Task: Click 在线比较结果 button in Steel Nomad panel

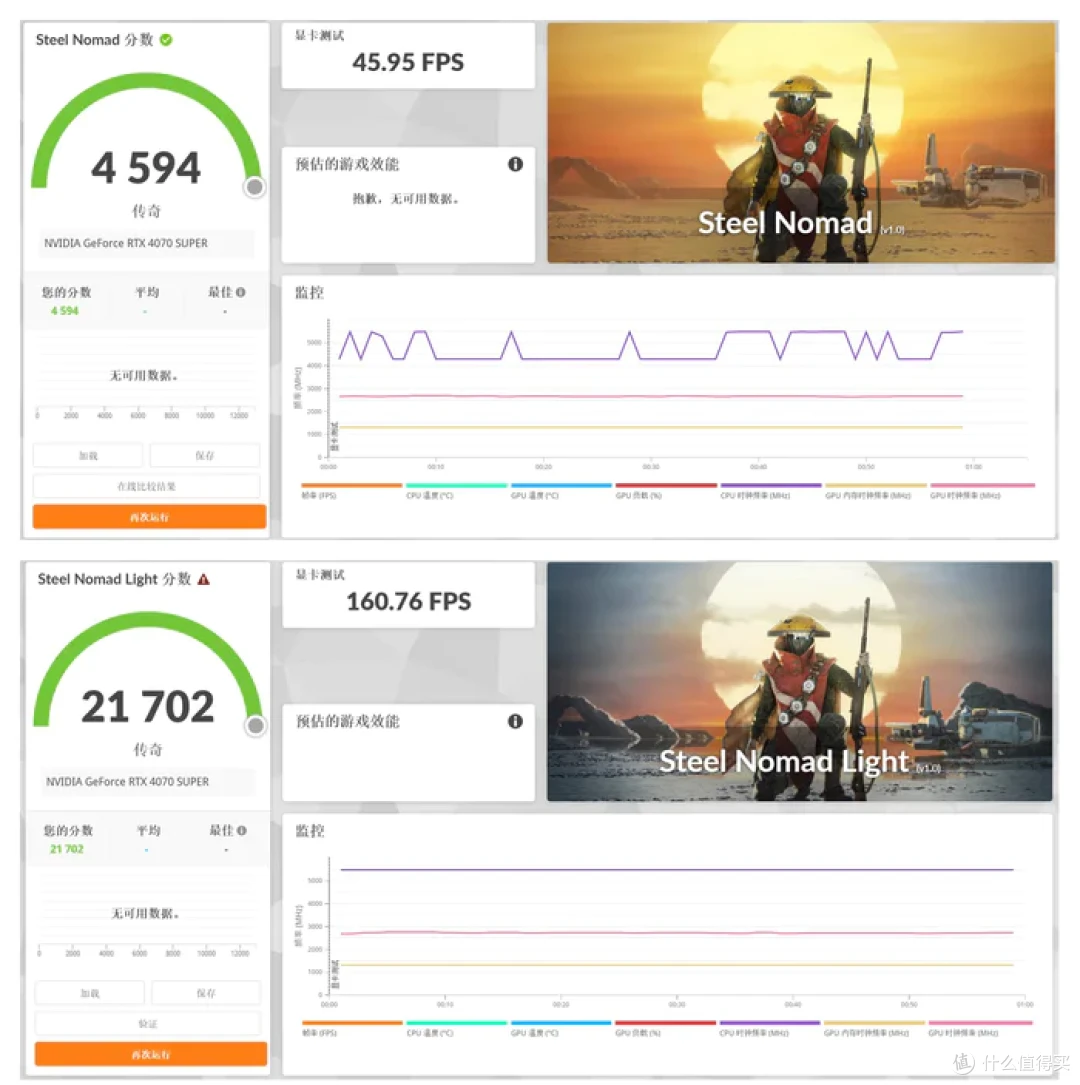Action: (147, 486)
